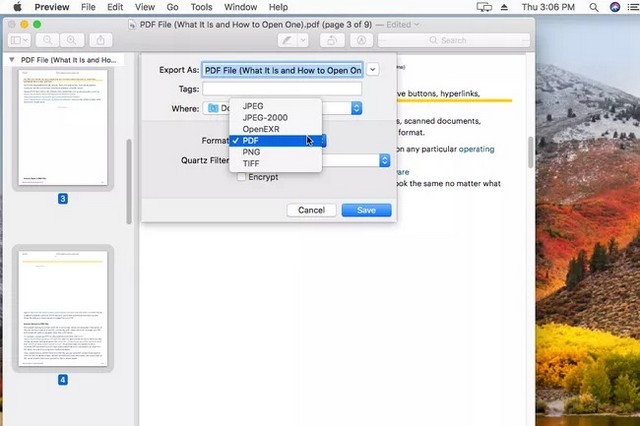Open the File menu
Image resolution: width=640 pixels, height=426 pixels.
pyautogui.click(x=88, y=7)
